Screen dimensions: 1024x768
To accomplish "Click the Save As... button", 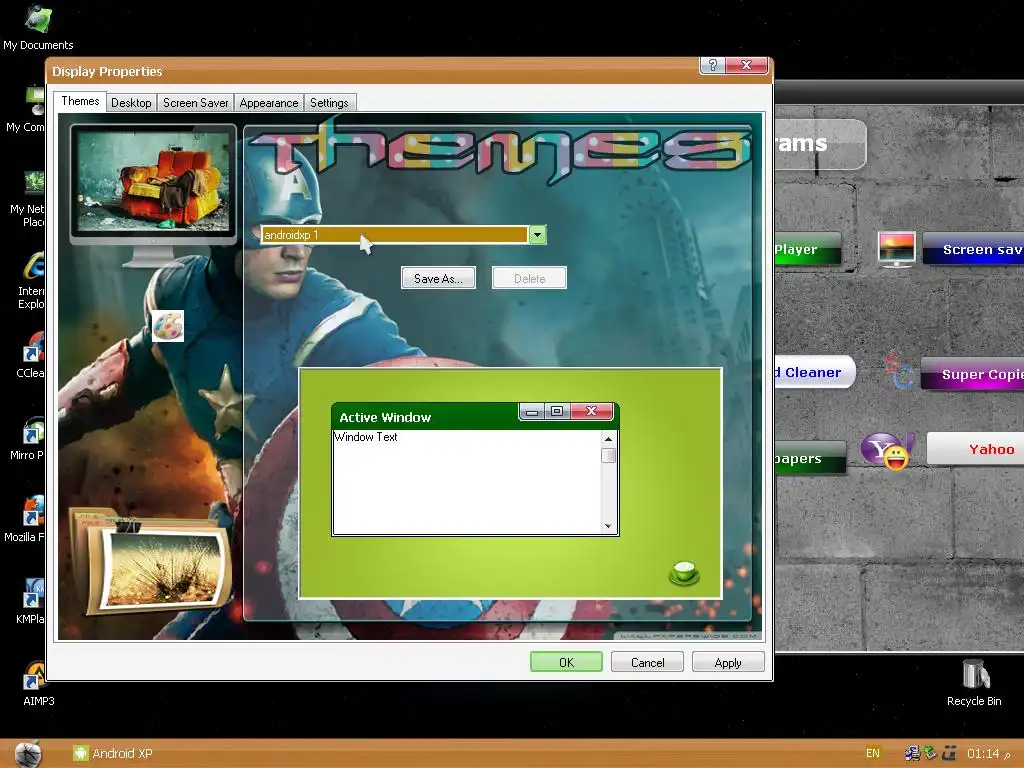I will [438, 278].
